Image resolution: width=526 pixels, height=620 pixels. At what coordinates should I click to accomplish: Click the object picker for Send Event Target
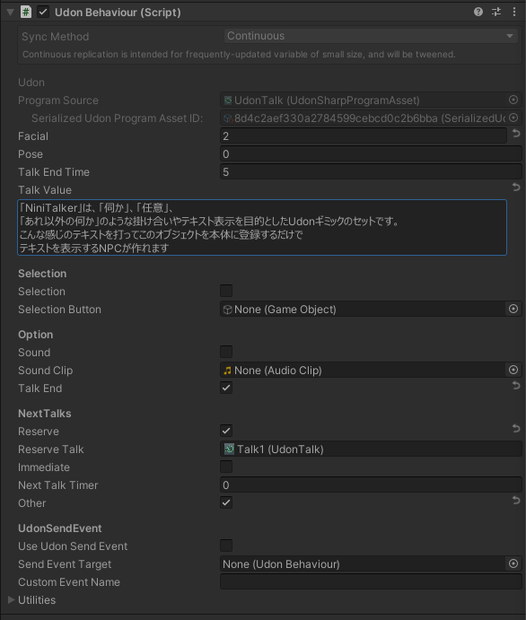coord(513,563)
